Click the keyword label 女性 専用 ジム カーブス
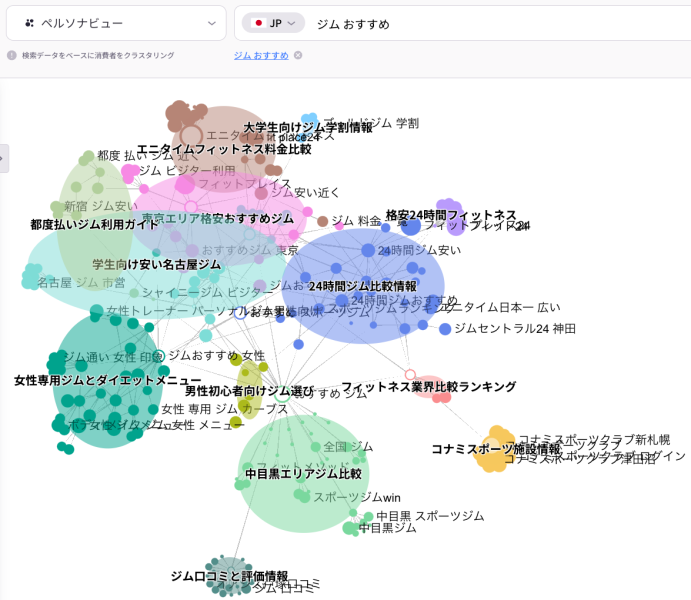Screen dimensions: 691x600 click(x=224, y=409)
